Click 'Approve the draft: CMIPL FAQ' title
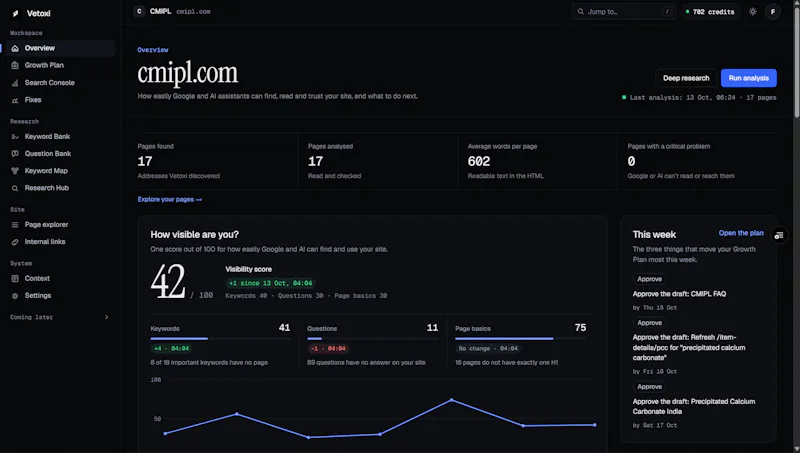This screenshot has height=453, width=800. [x=679, y=294]
